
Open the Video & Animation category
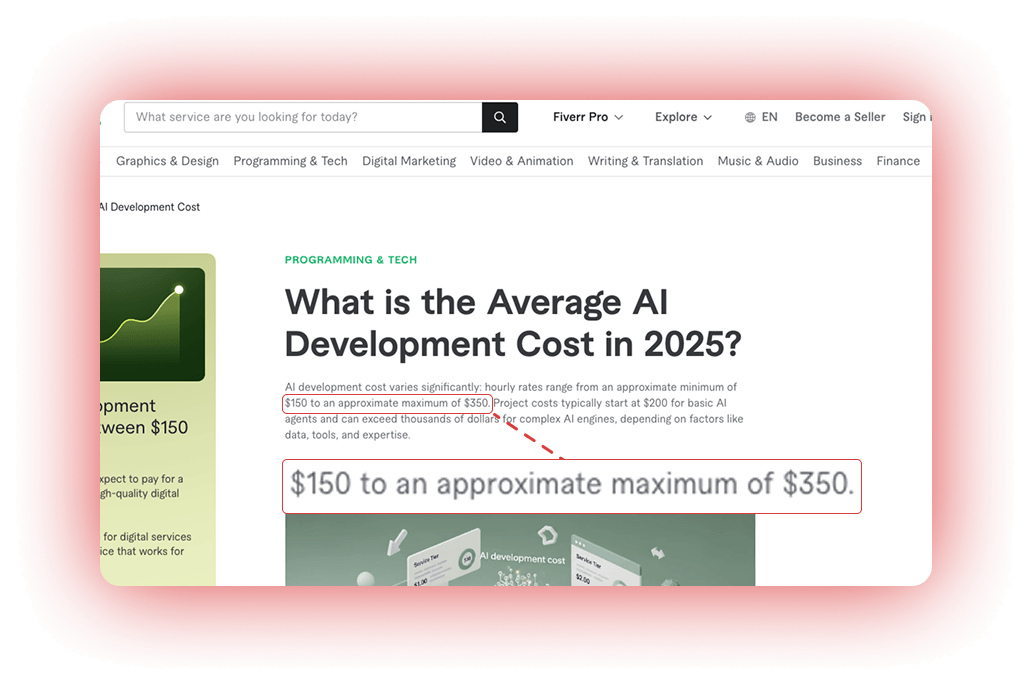click(521, 161)
